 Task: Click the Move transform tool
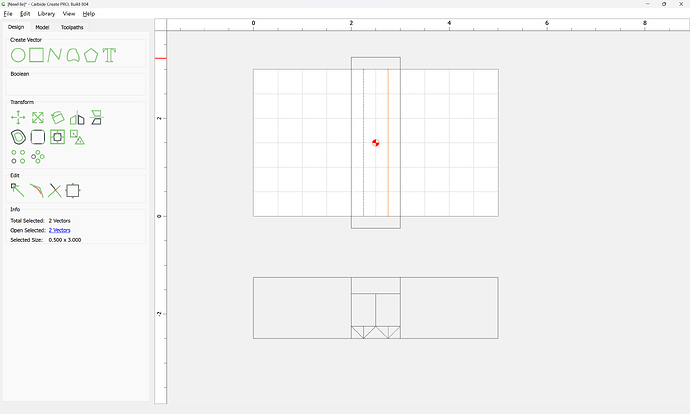(18, 118)
